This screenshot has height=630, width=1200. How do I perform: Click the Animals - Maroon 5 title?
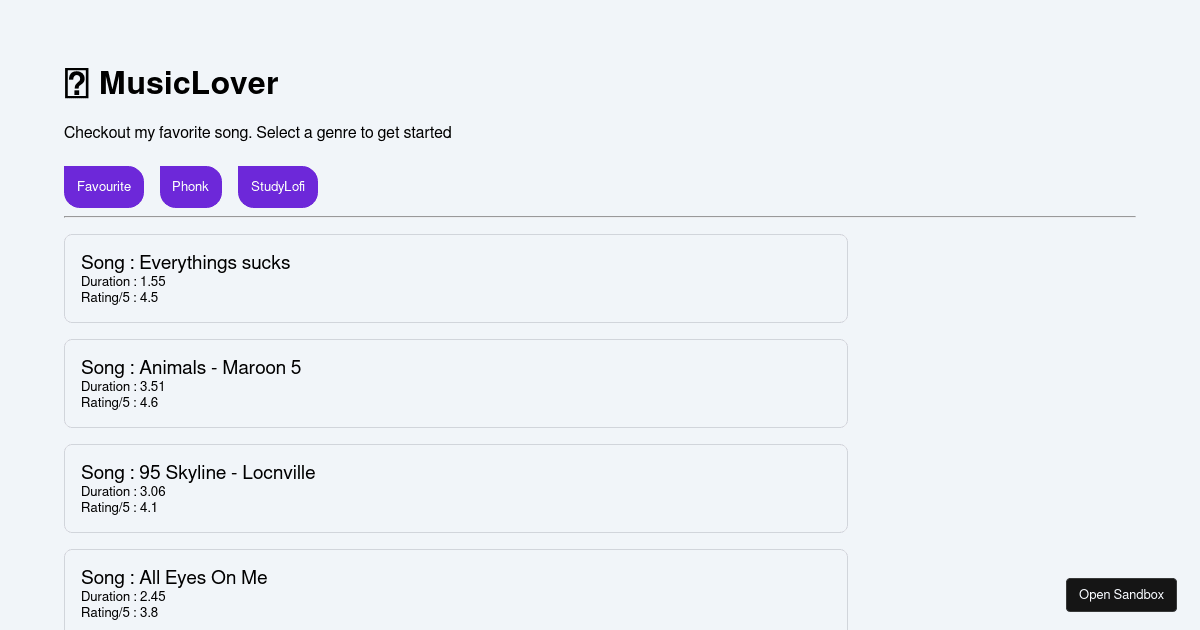(191, 368)
